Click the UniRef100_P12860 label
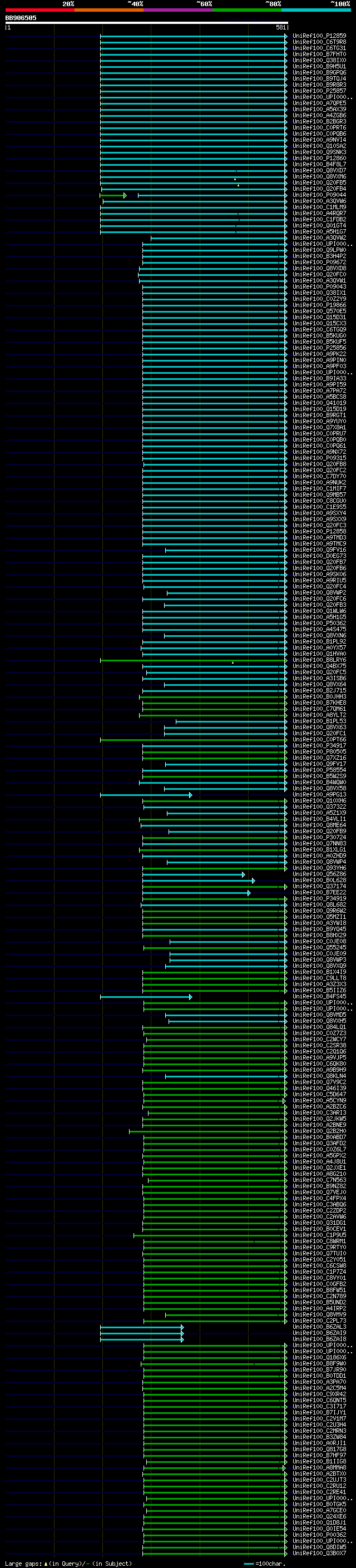Screen dimensions: 356x1568 319,159
